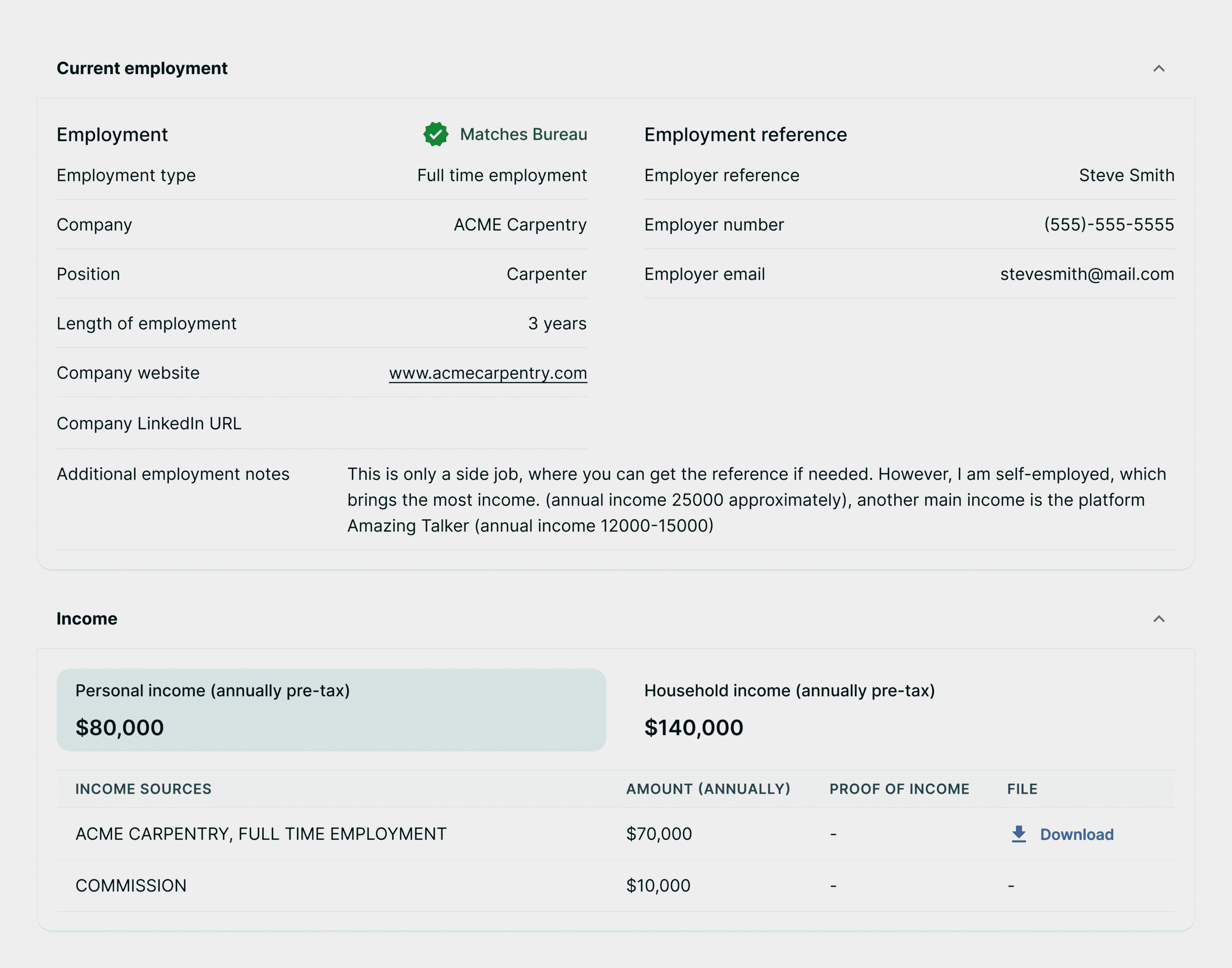Download the ACME Carpentry proof file
The image size is (1232, 968).
click(x=1076, y=834)
